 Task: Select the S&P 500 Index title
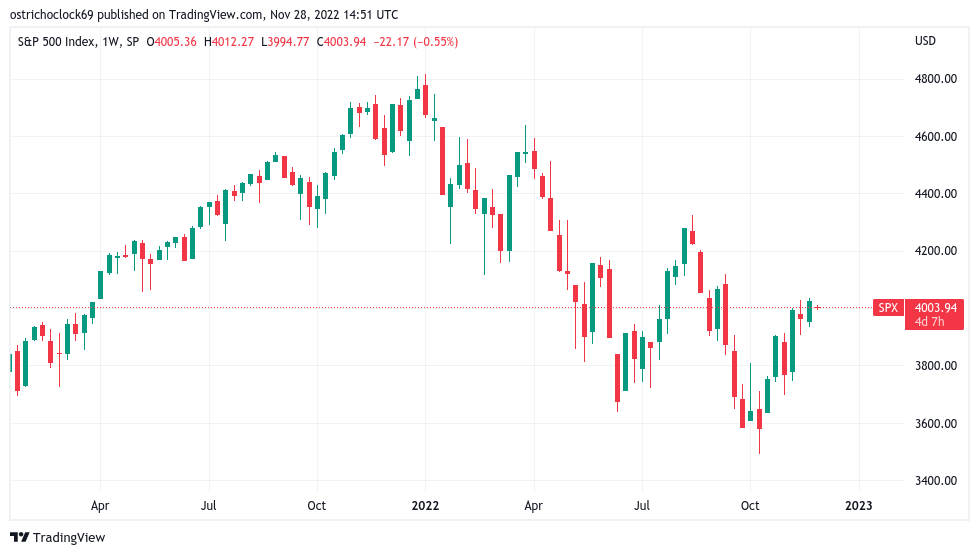(x=56, y=42)
